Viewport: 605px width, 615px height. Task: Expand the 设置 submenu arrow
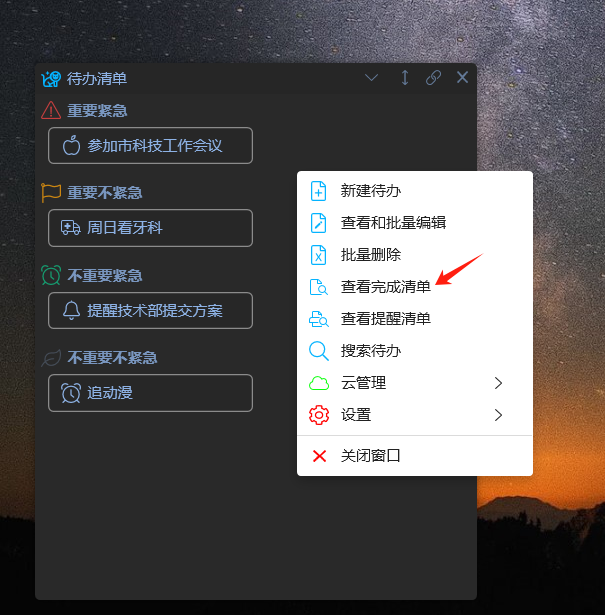point(498,415)
